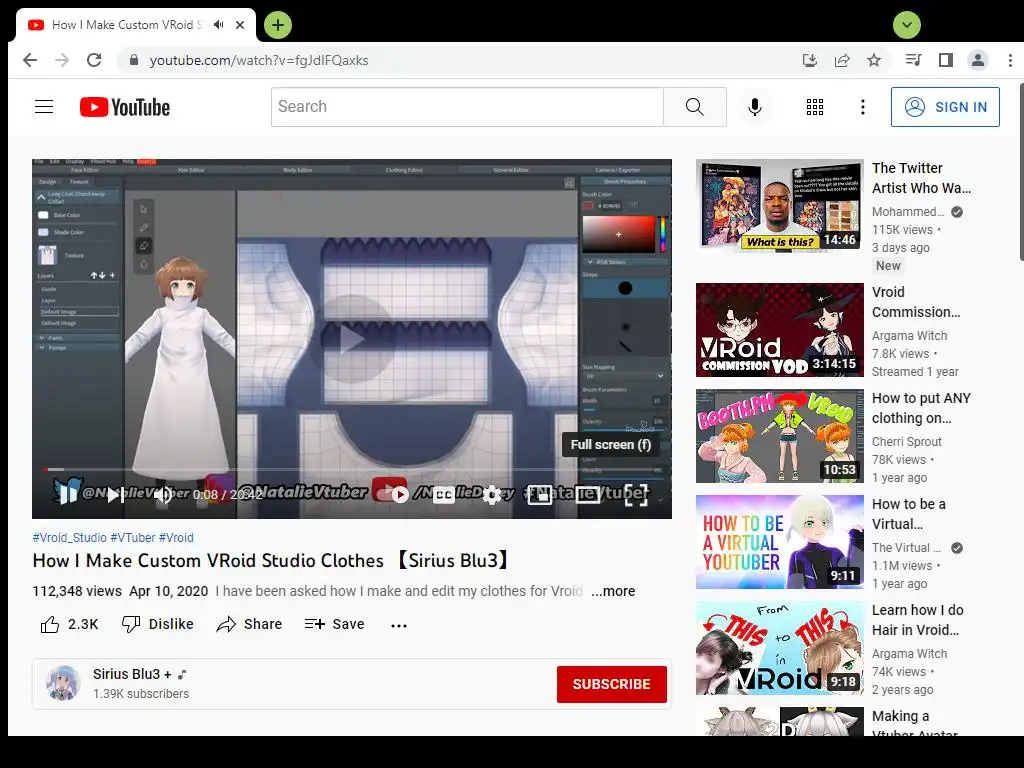
Task: Open media controls in browser toolbar
Action: (914, 60)
